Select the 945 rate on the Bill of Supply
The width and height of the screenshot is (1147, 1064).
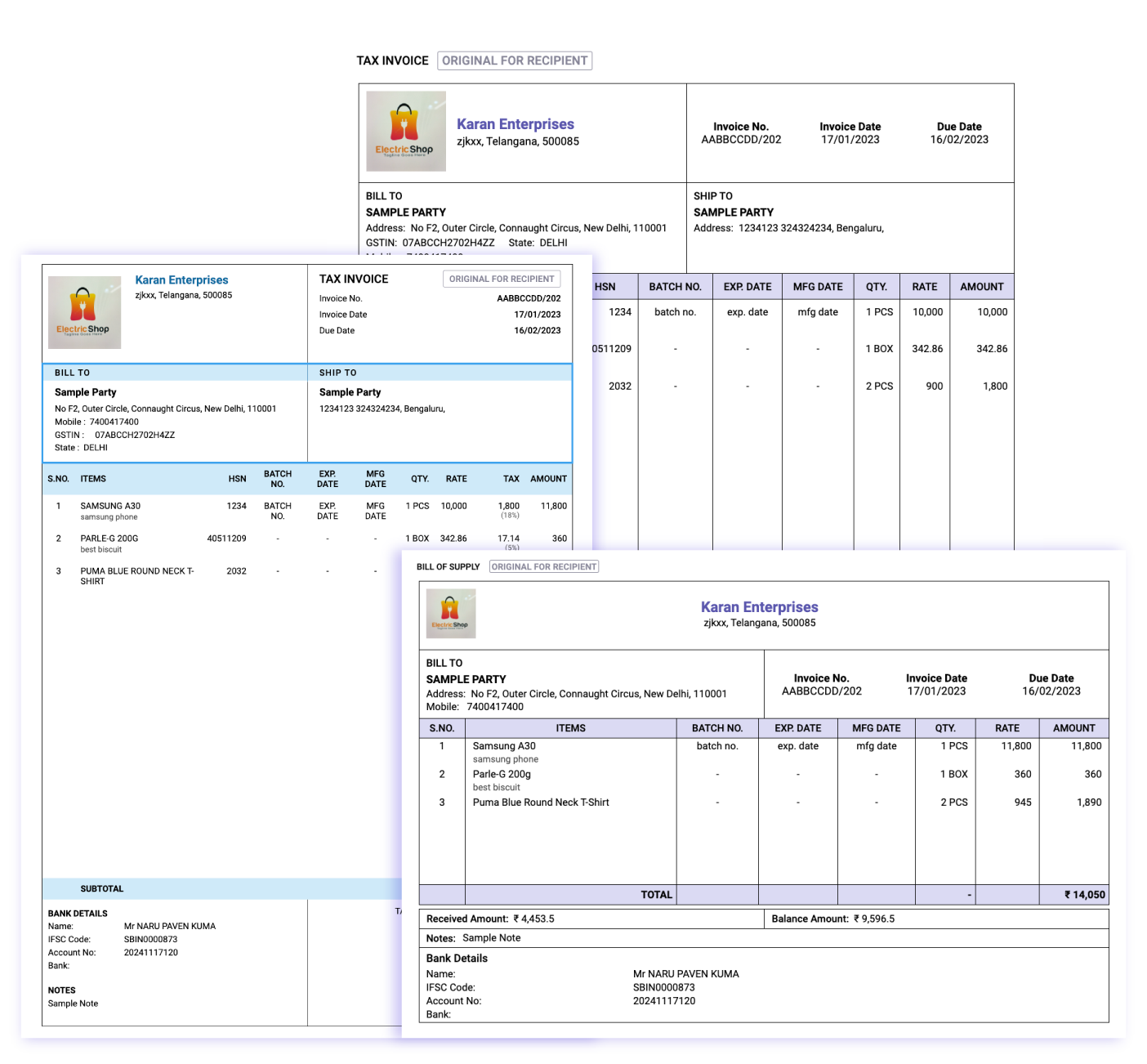(1023, 802)
